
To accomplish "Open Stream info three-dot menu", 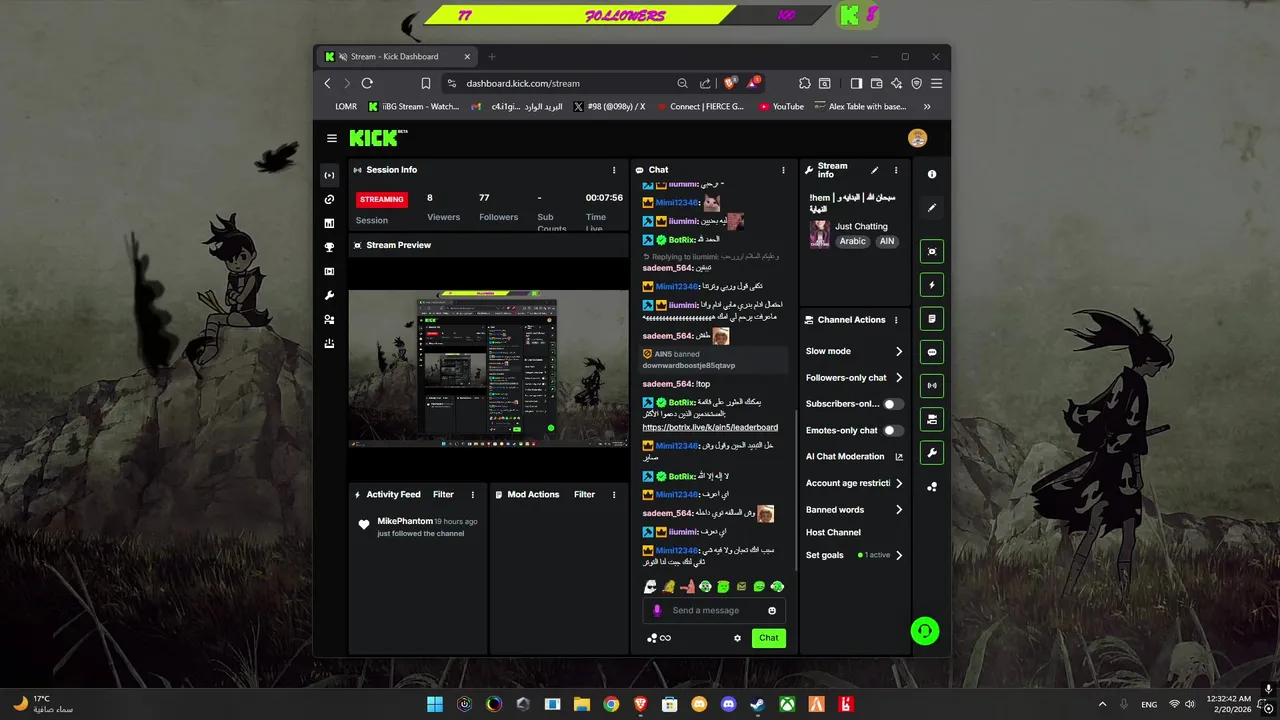I will coord(896,170).
